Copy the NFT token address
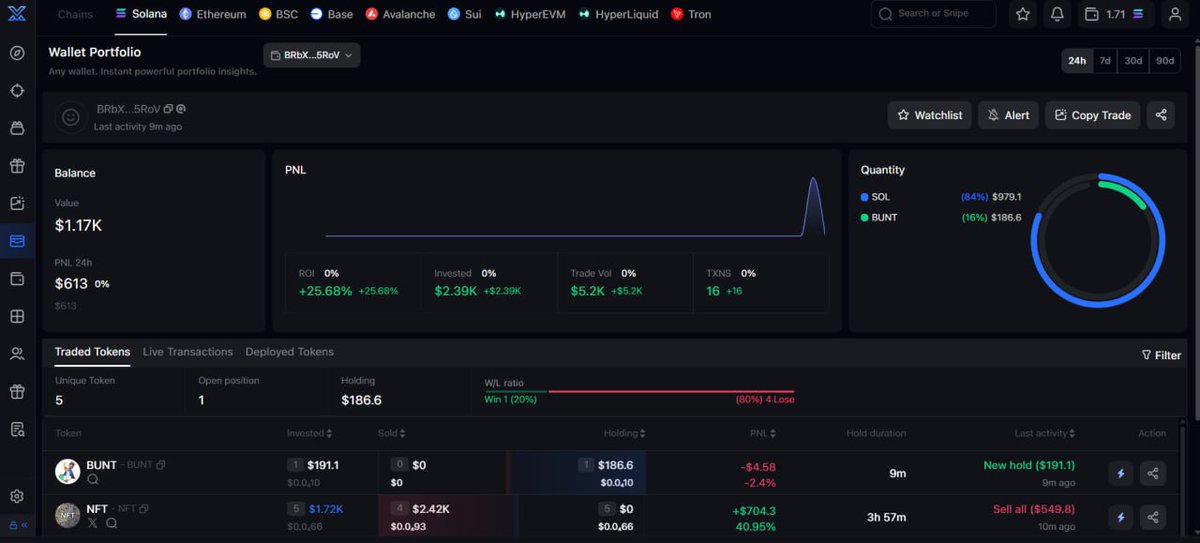The width and height of the screenshot is (1200, 543). [144, 509]
